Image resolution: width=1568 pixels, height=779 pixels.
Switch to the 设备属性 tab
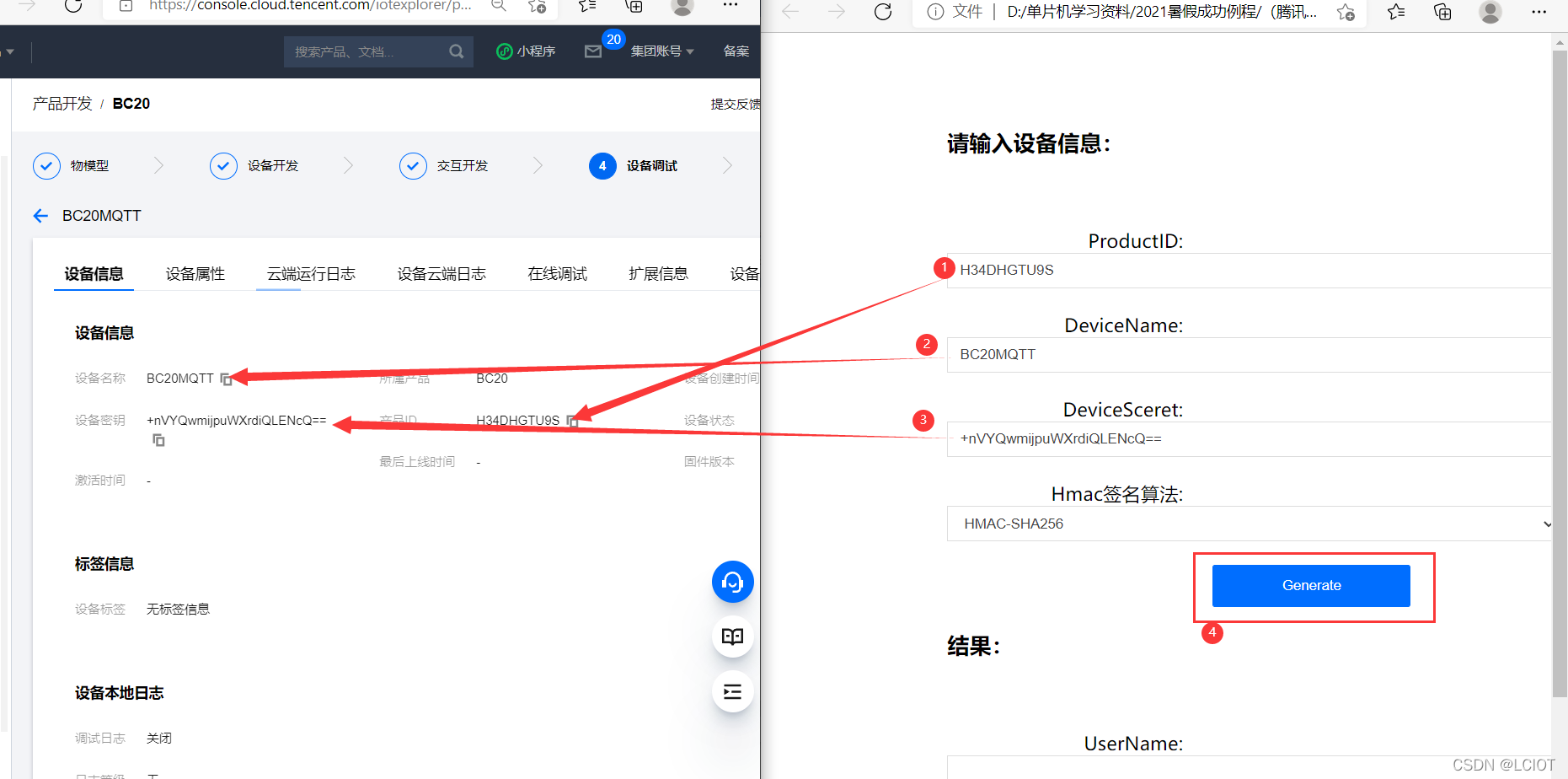pos(195,273)
